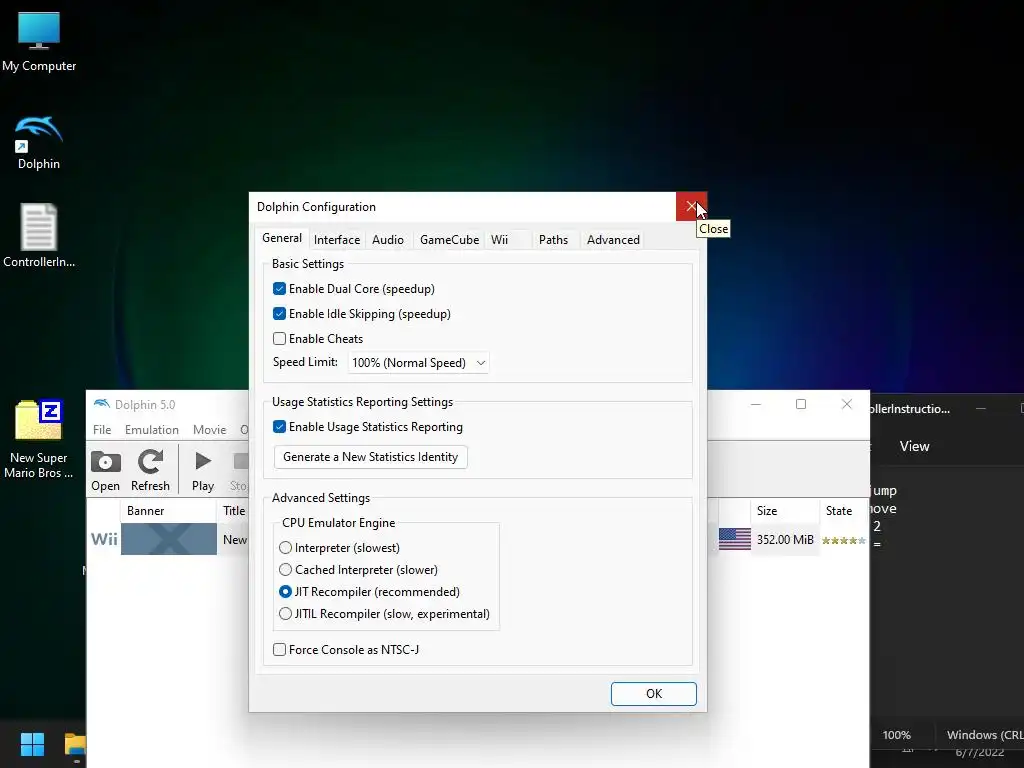Maximize the Dolphin 5.0 main window
Viewport: 1024px width, 768px height.
[x=801, y=404]
